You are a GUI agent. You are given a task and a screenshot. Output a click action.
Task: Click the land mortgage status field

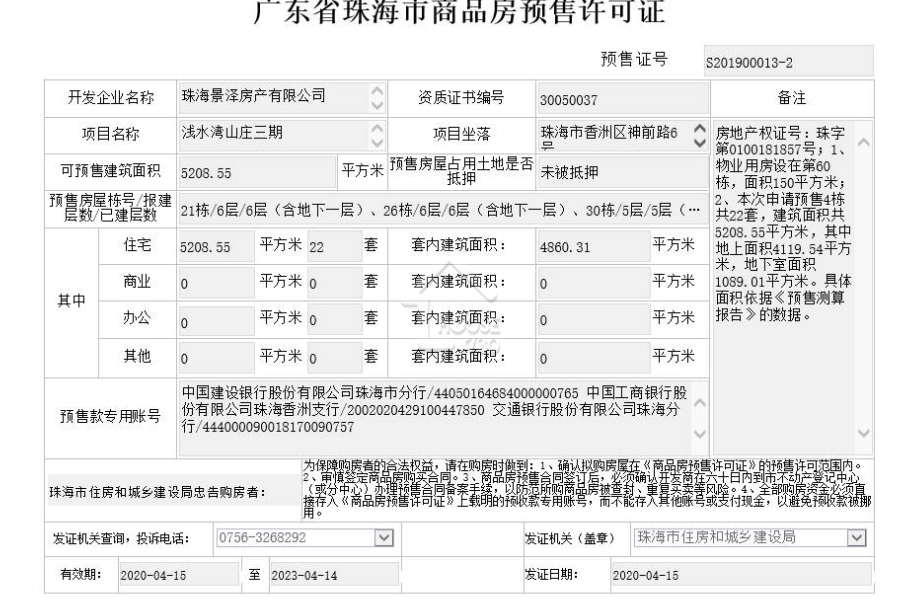(622, 172)
